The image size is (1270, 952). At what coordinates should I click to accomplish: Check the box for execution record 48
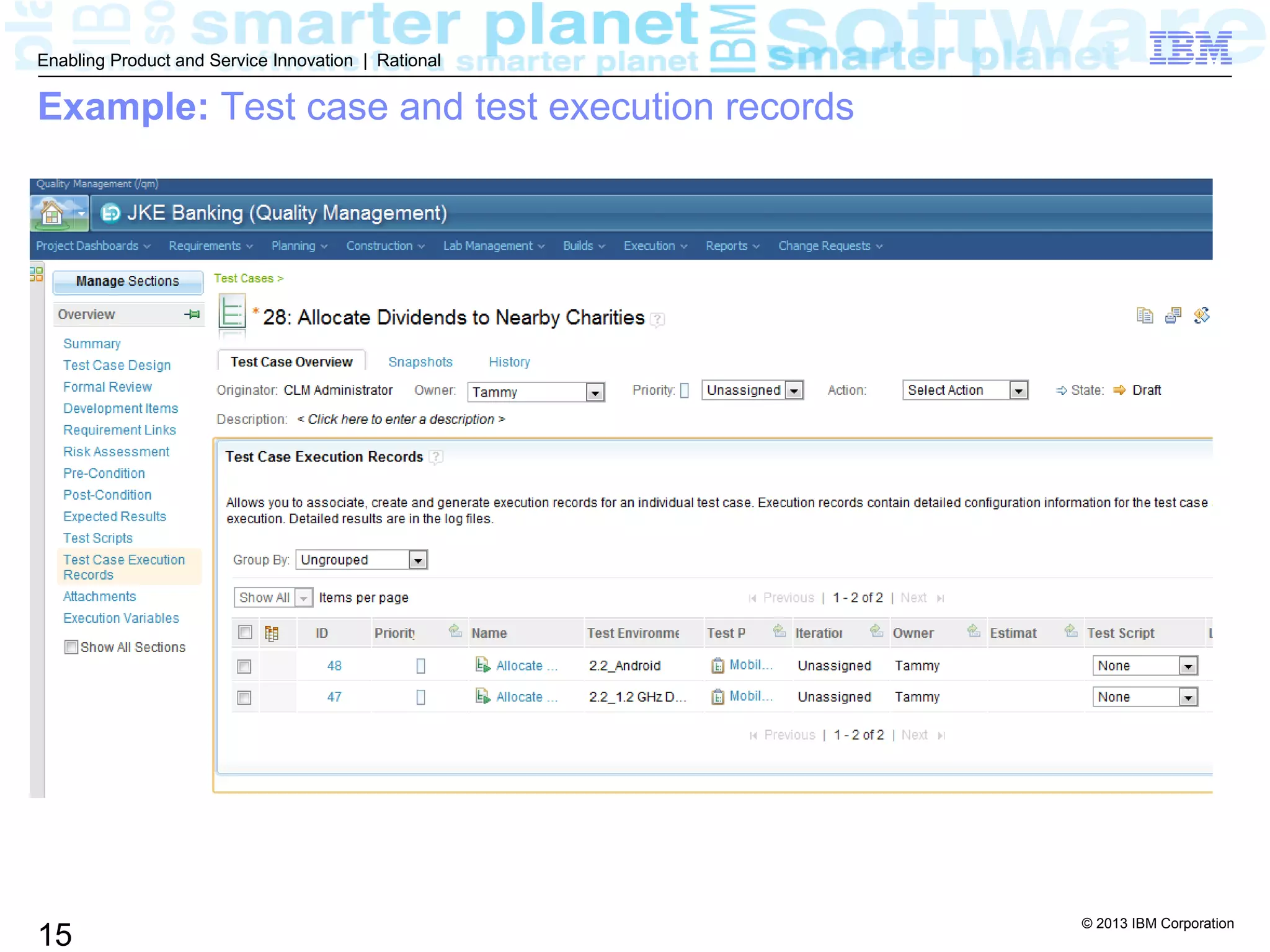point(244,666)
